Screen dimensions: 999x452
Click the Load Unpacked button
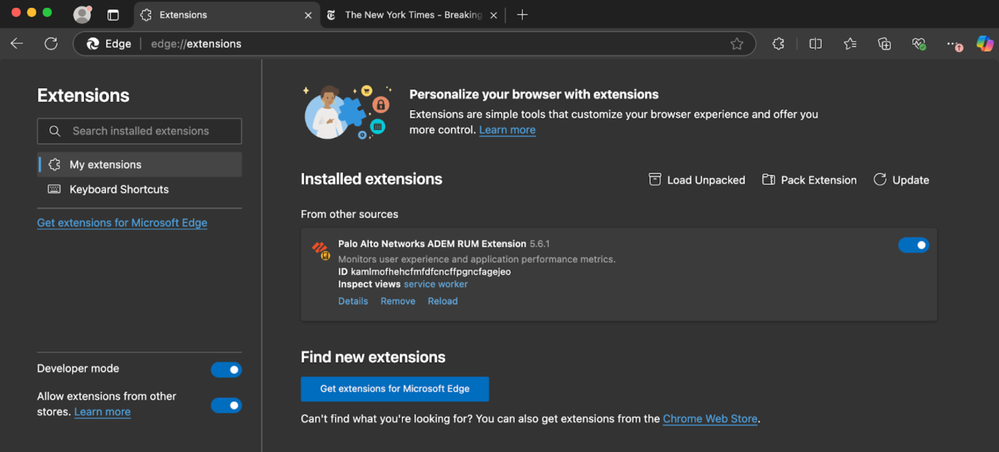click(696, 180)
